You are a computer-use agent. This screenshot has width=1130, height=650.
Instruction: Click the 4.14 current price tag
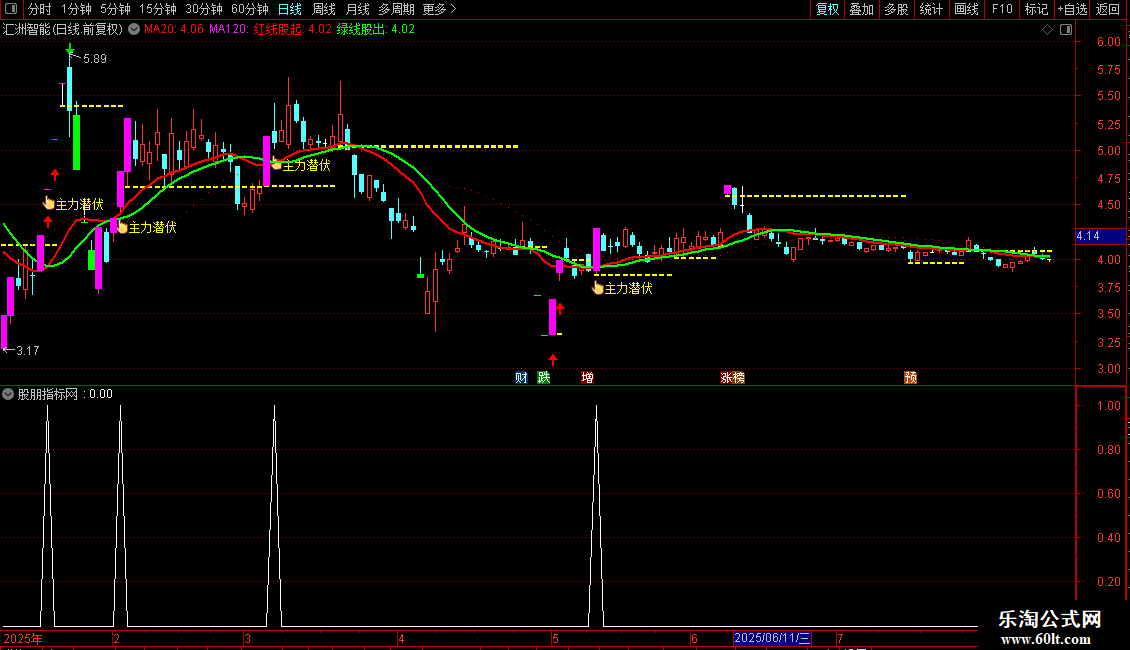[1100, 236]
